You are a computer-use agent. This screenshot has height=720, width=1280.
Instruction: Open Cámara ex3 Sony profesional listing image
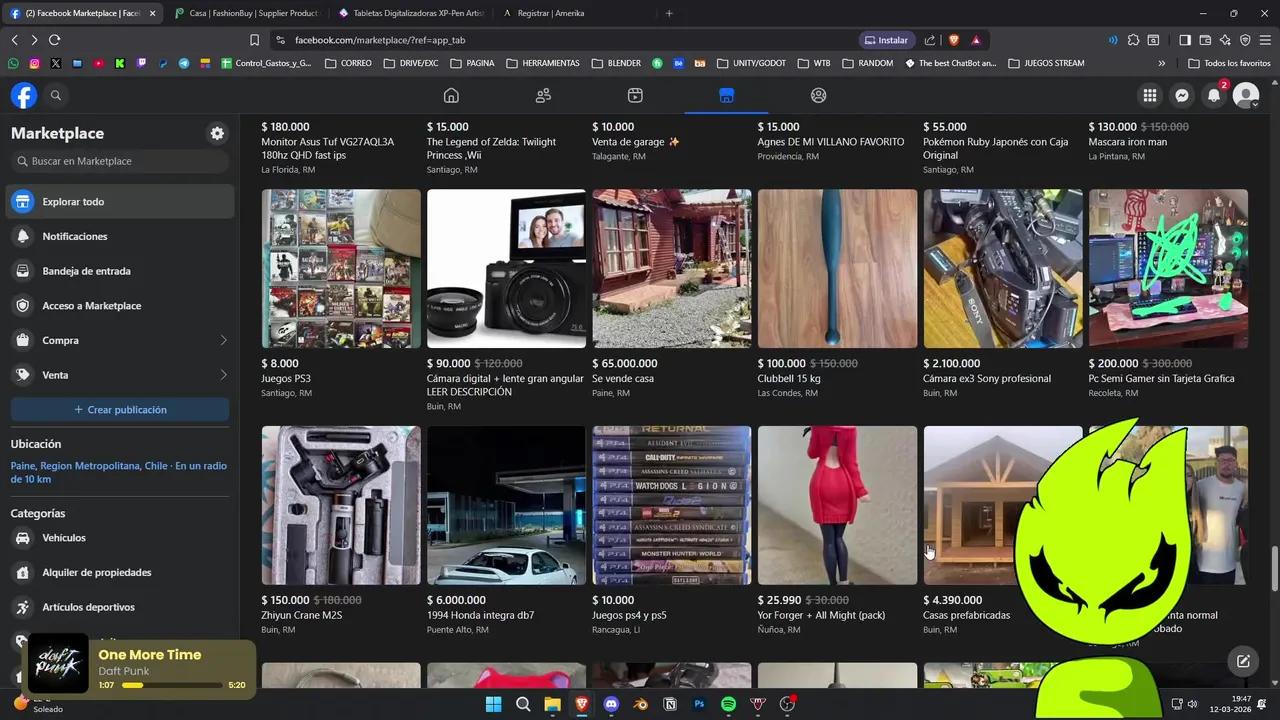point(1003,269)
